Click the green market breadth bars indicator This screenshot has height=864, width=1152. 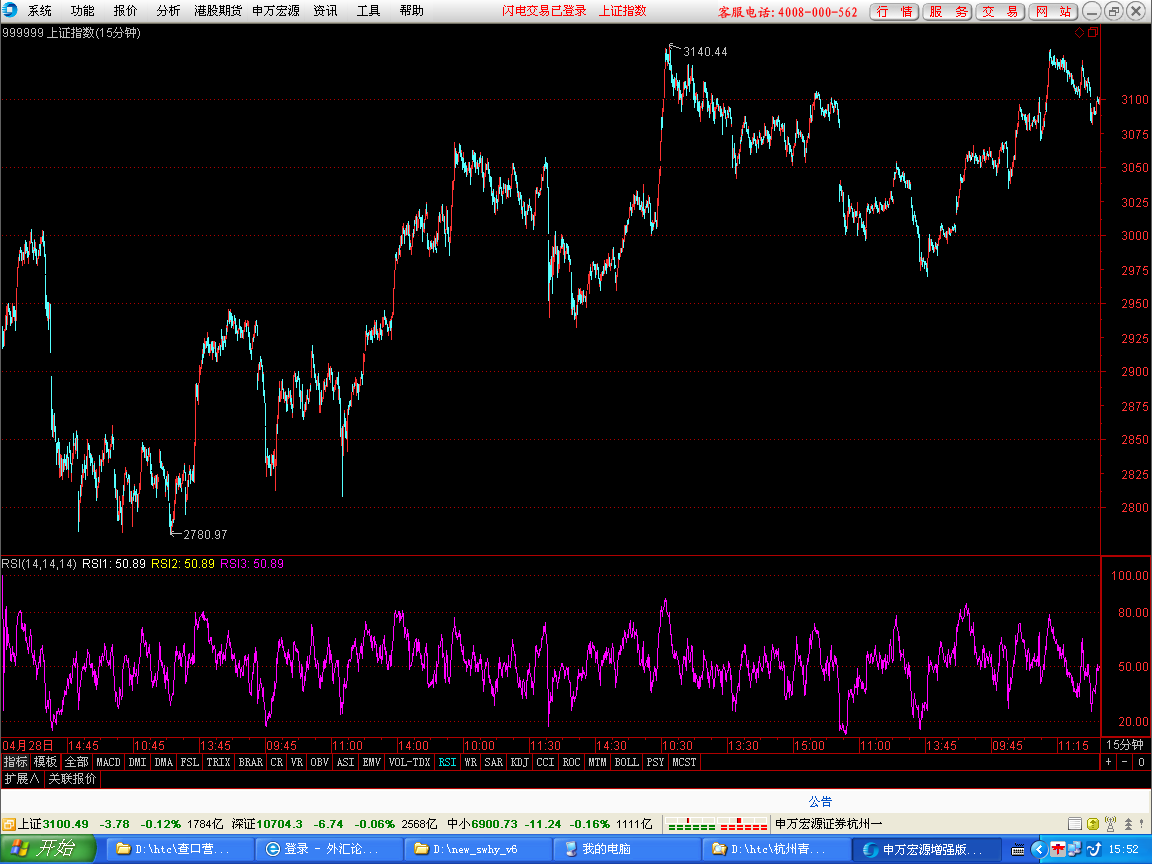click(x=691, y=824)
